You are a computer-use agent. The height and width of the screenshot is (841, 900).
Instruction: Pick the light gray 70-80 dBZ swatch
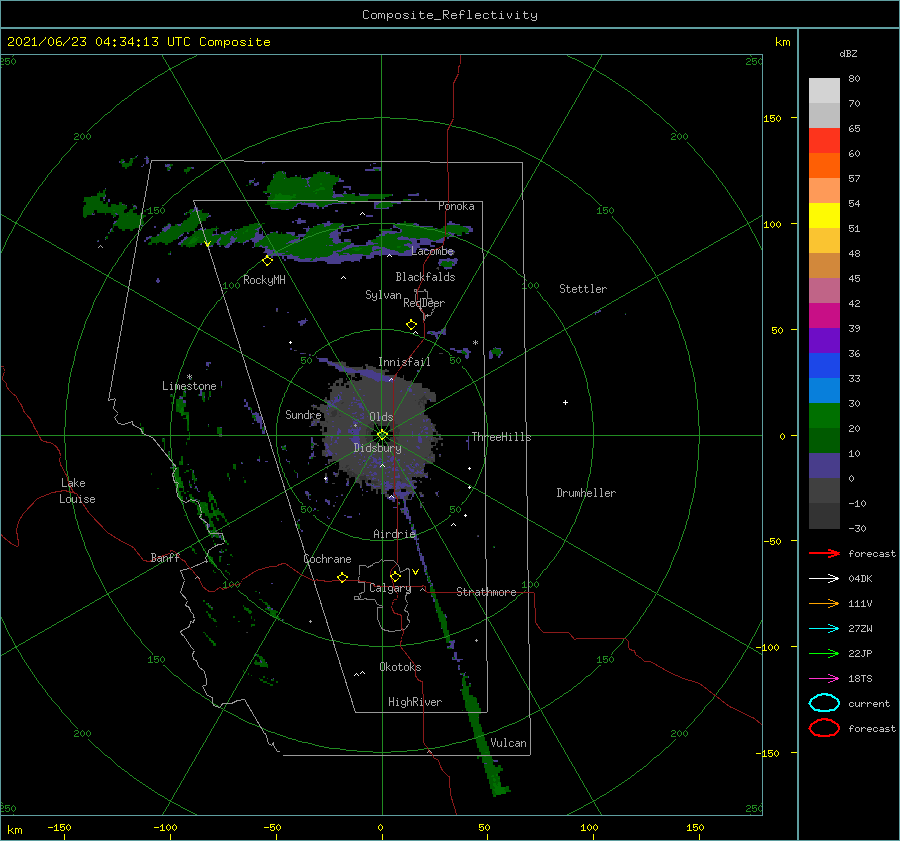[x=824, y=91]
